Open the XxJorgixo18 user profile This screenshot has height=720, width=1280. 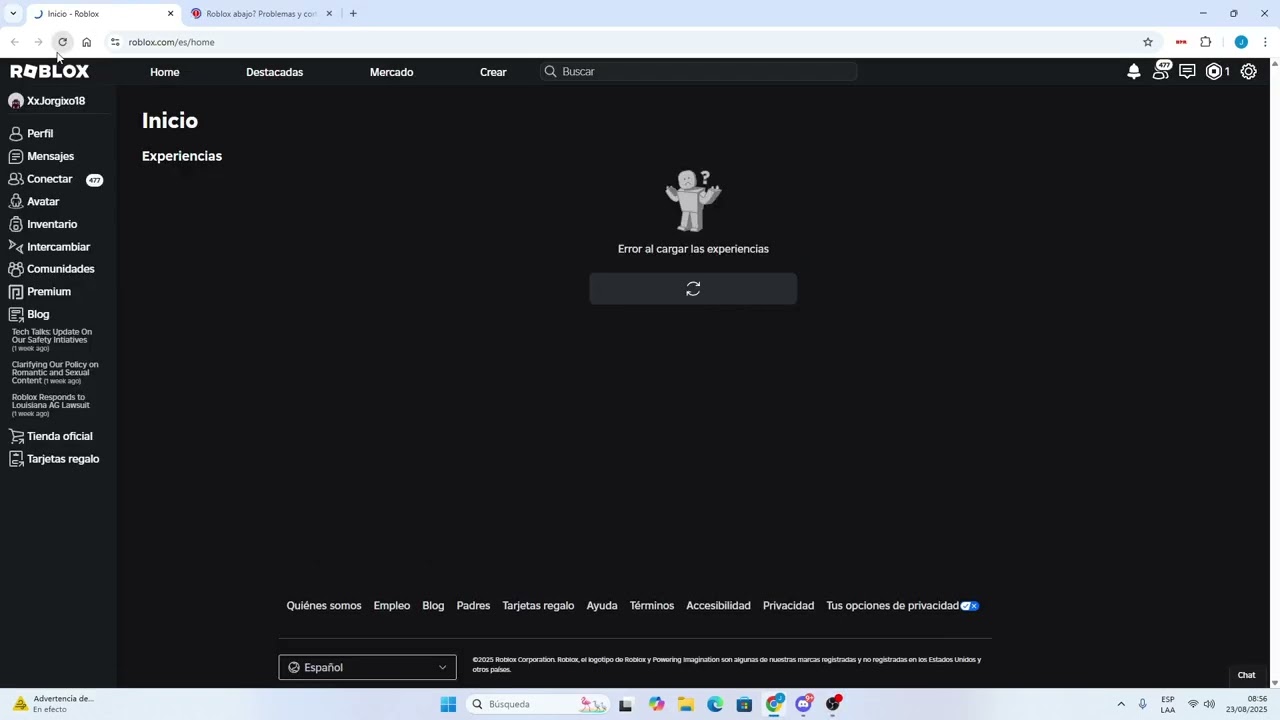click(x=47, y=101)
